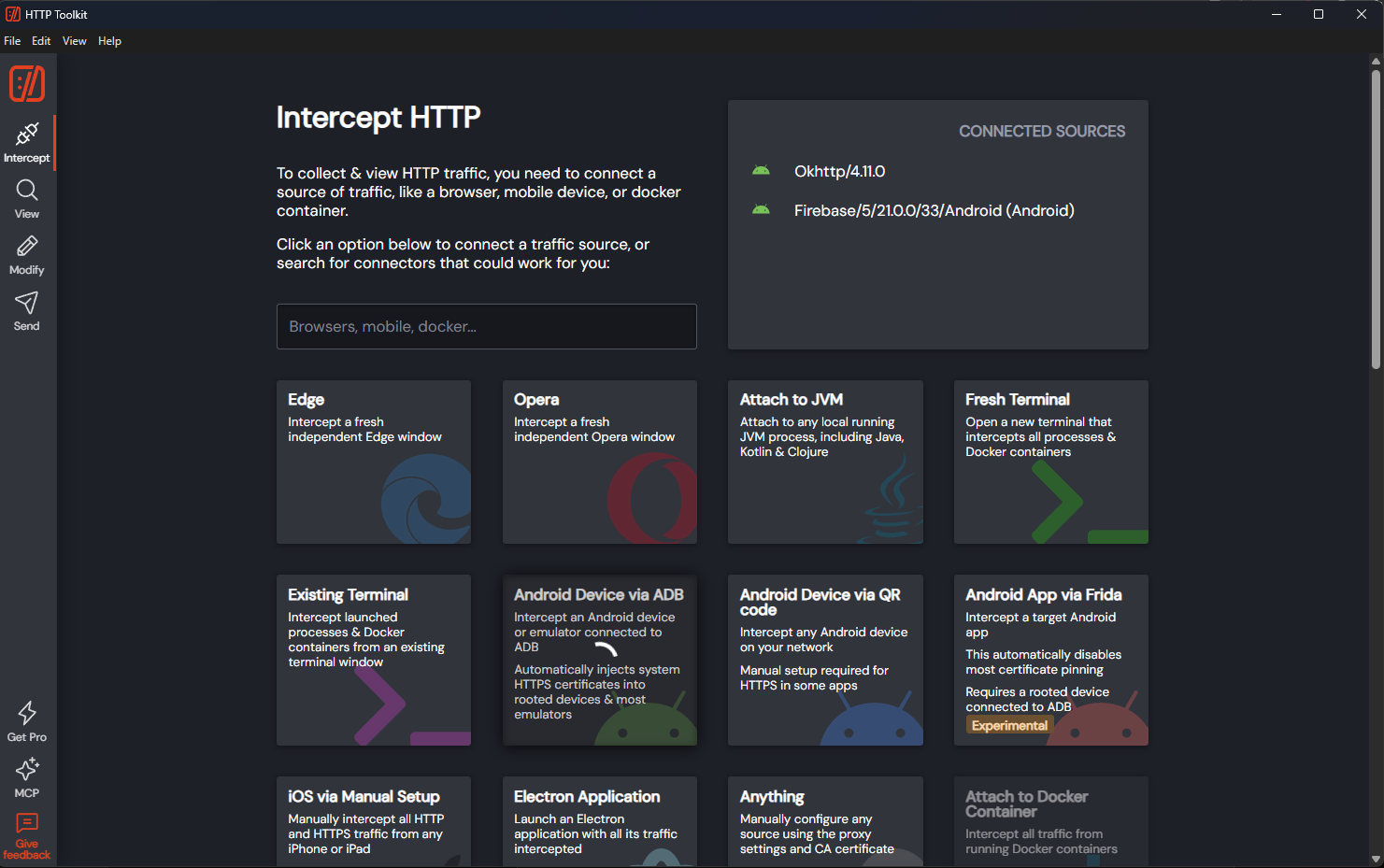Screen dimensions: 1384x868
Task: Click Give feedback chat icon
Action: [27, 823]
